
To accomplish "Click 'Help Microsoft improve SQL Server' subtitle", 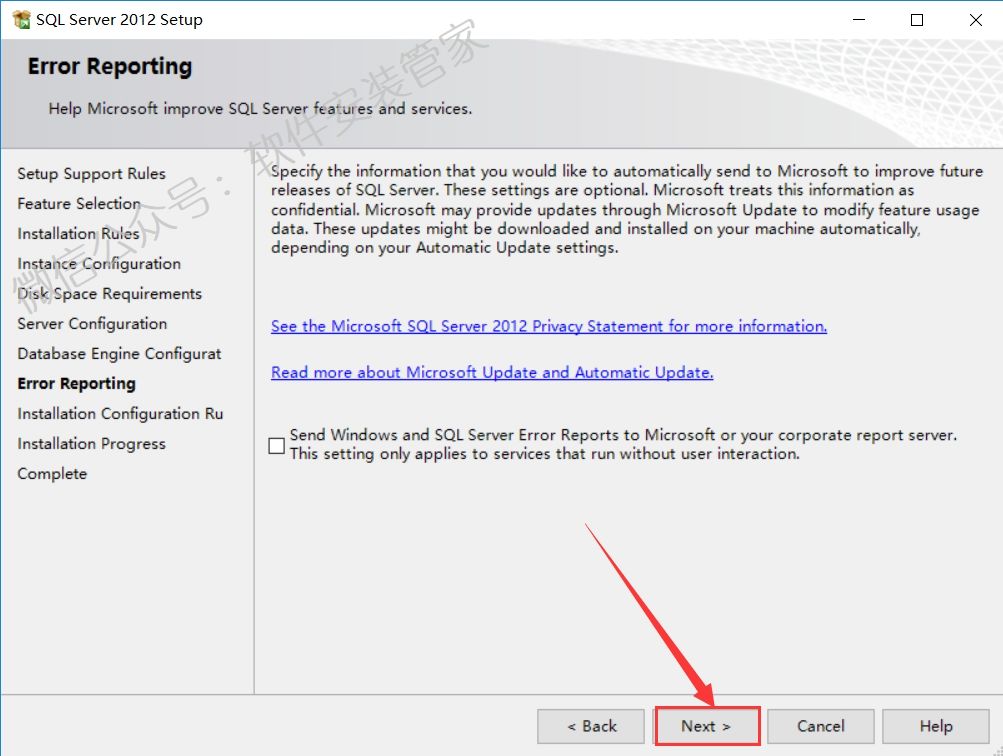I will 260,109.
